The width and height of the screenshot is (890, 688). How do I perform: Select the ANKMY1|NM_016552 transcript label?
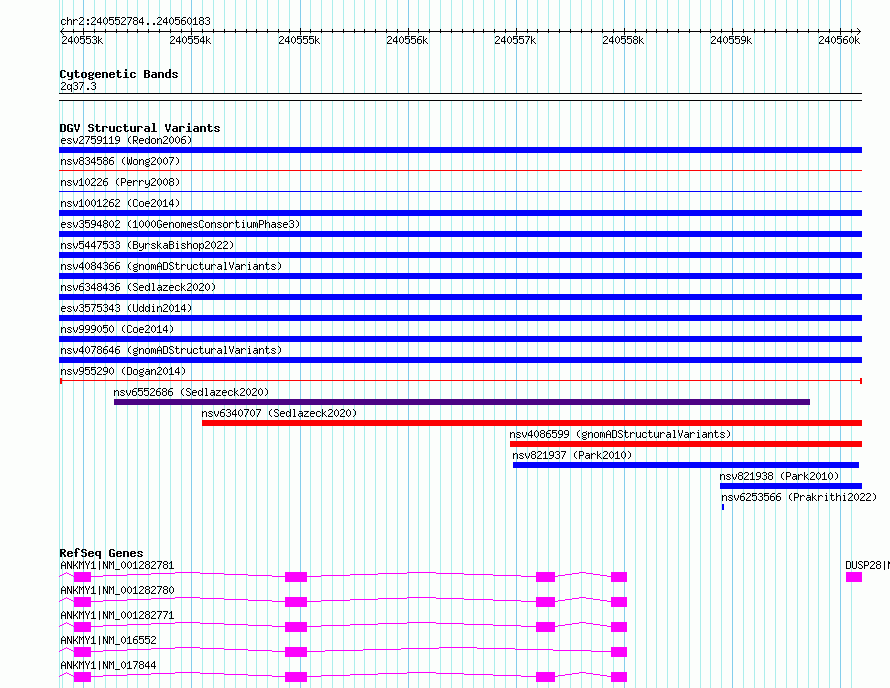(x=108, y=640)
